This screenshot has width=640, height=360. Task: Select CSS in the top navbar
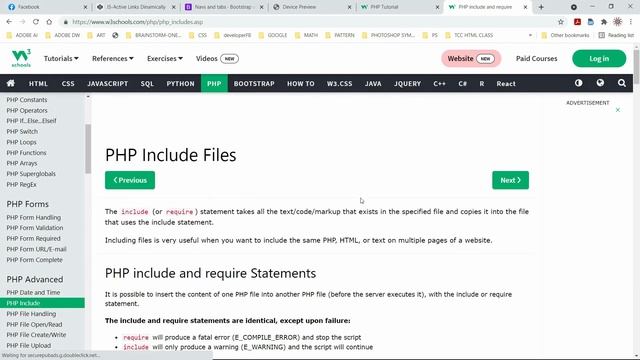coord(68,83)
